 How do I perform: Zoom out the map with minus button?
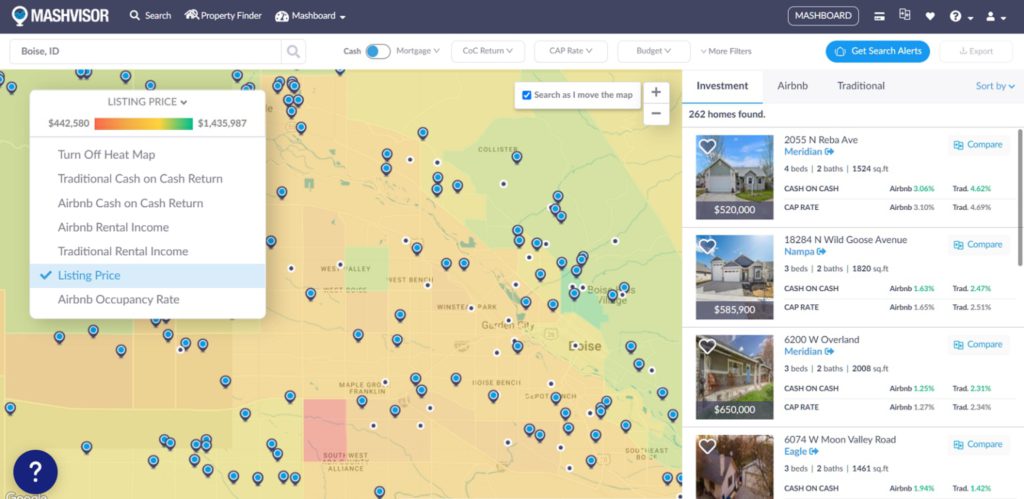coord(656,114)
